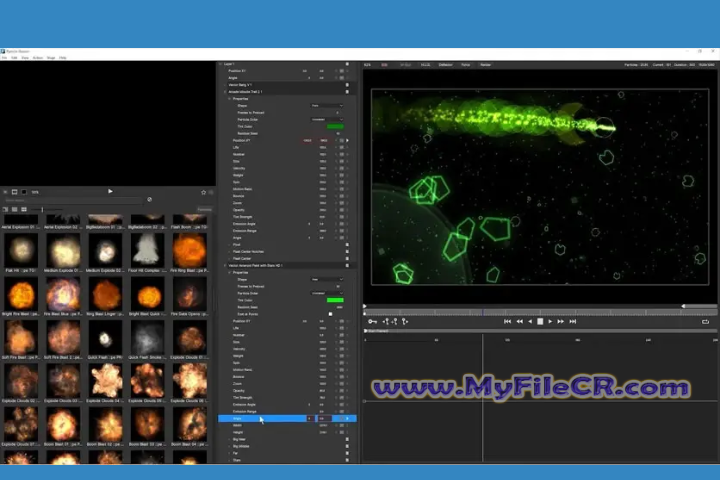720x480 pixels.
Task: Expand the Arcade Missile Trail 2 1 emitter row
Action: click(x=225, y=91)
